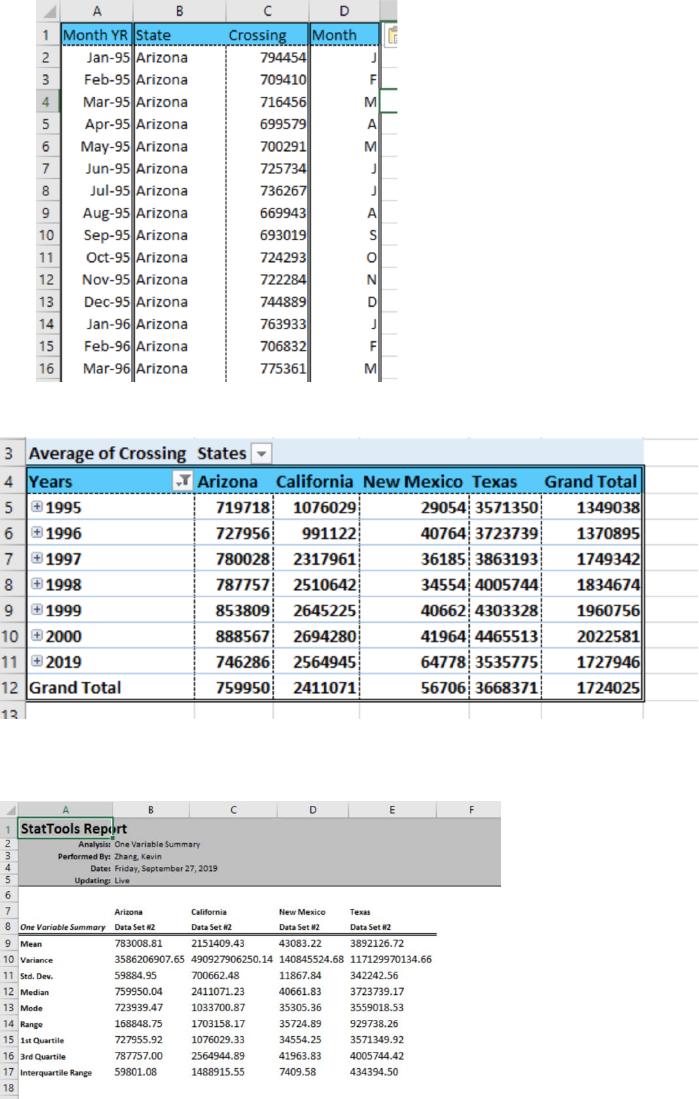Screen dimensions: 699x1099
Task: Select column D header above Month
Action: [344, 11]
